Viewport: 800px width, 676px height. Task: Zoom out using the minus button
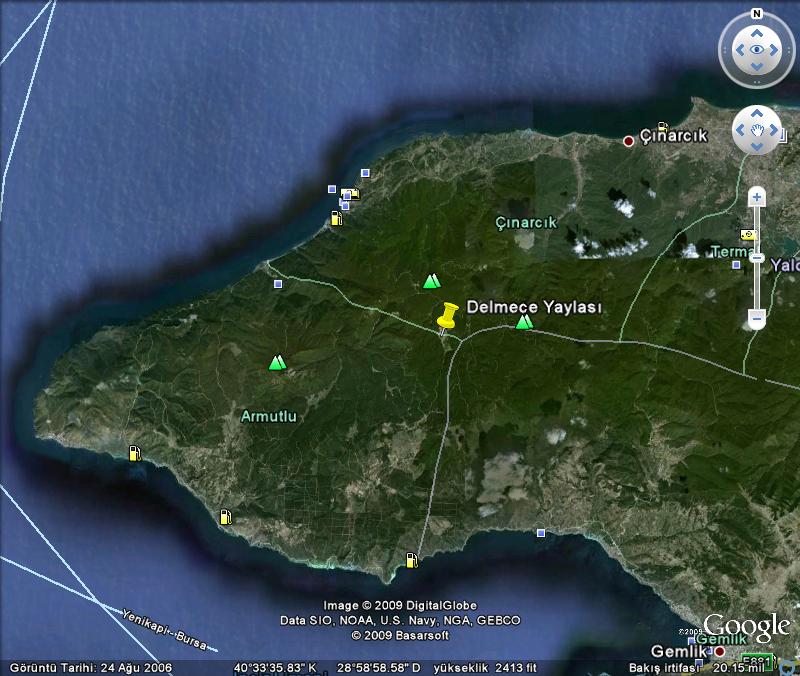click(757, 319)
